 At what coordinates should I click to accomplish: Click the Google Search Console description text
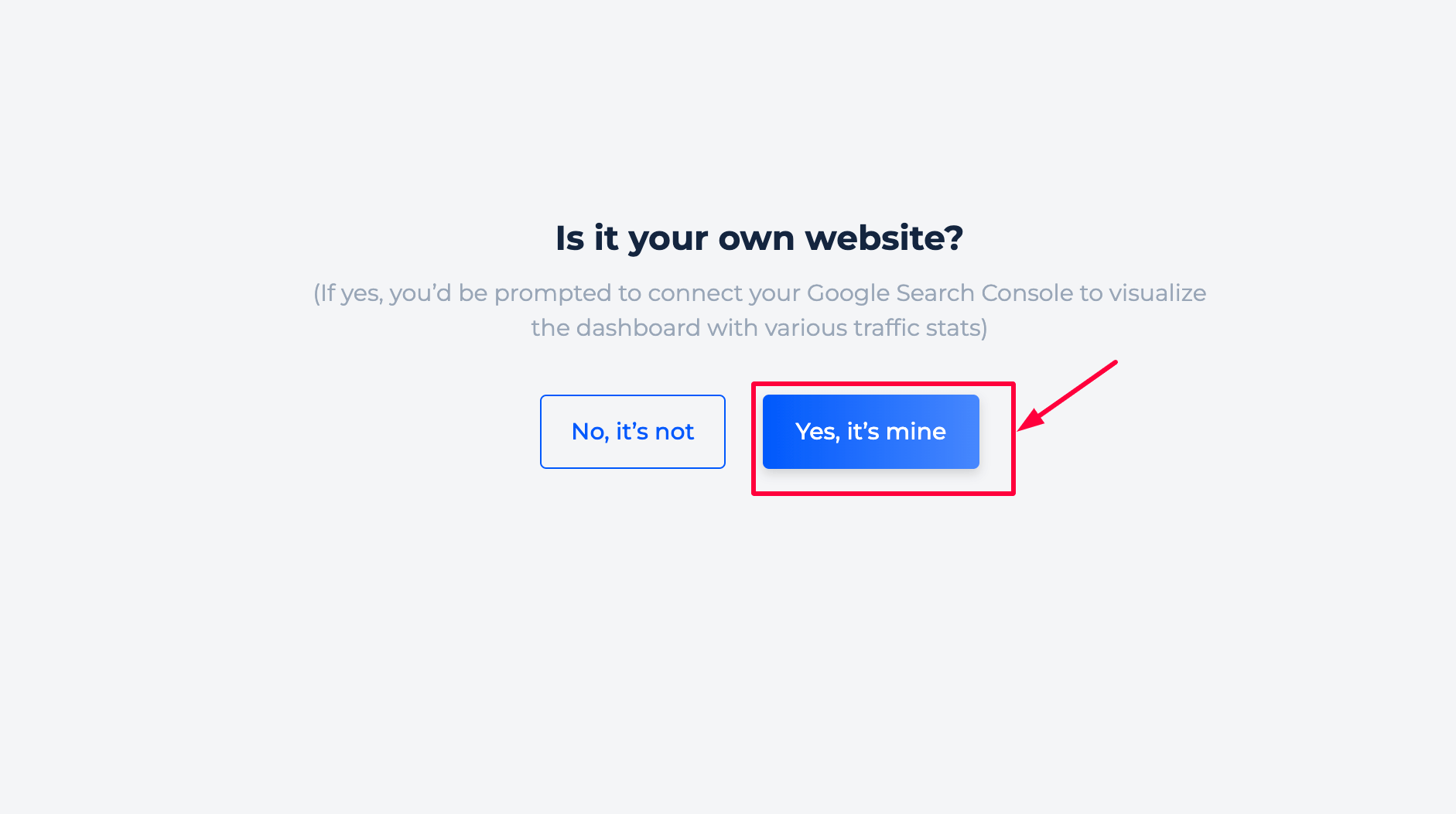[x=759, y=310]
